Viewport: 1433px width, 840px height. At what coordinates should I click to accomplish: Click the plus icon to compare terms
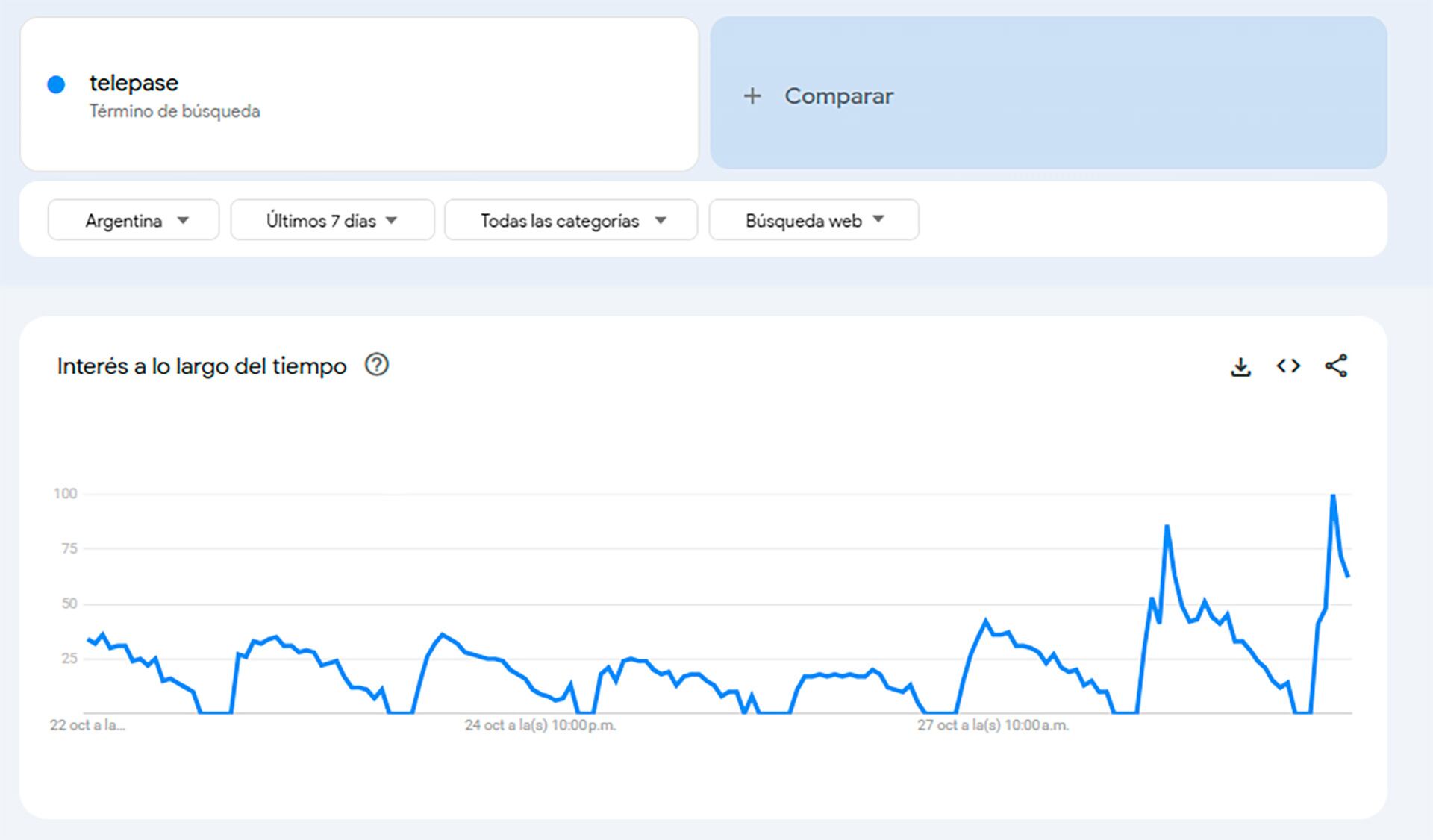point(752,95)
